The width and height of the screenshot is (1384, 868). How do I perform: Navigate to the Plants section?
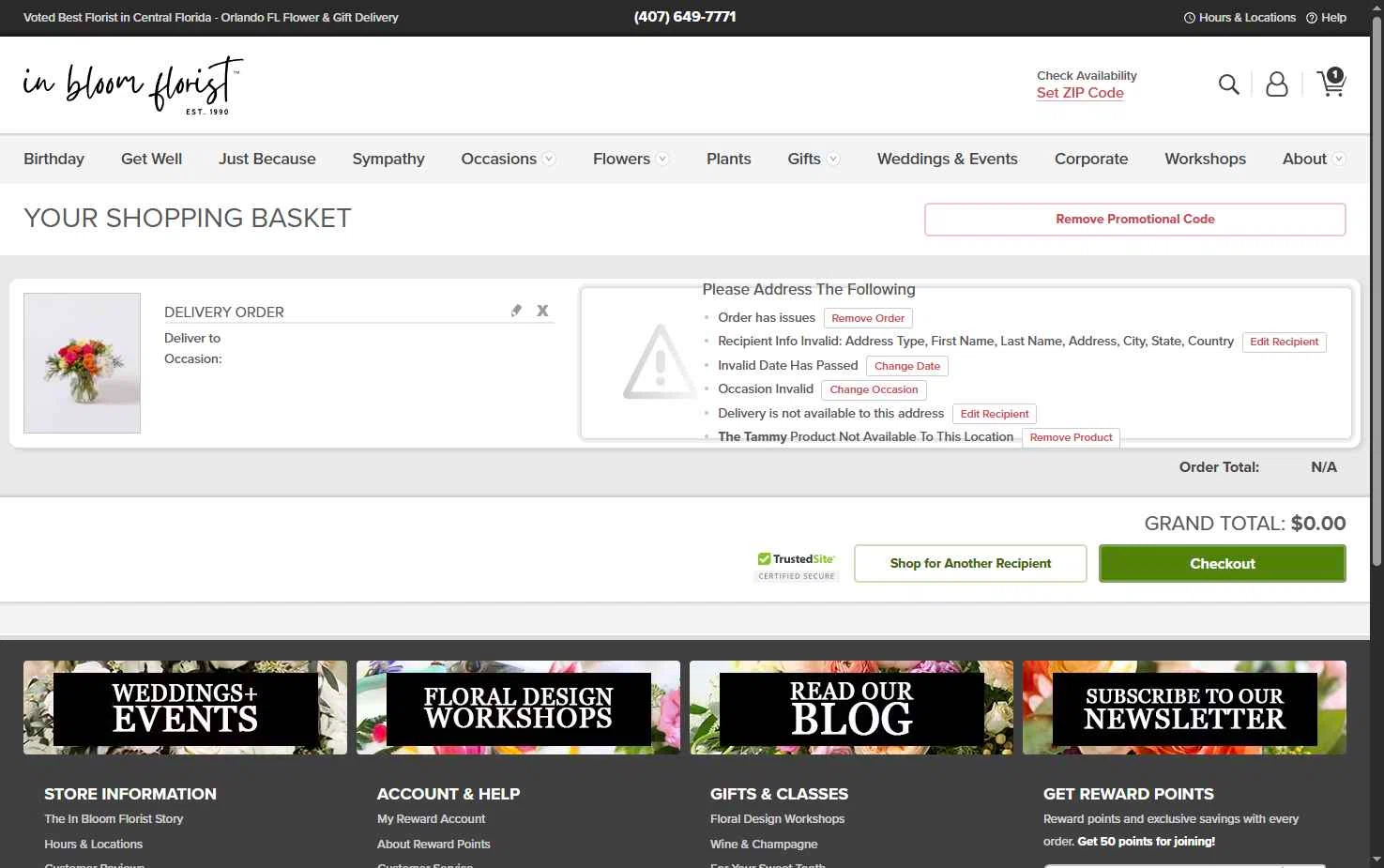tap(729, 159)
